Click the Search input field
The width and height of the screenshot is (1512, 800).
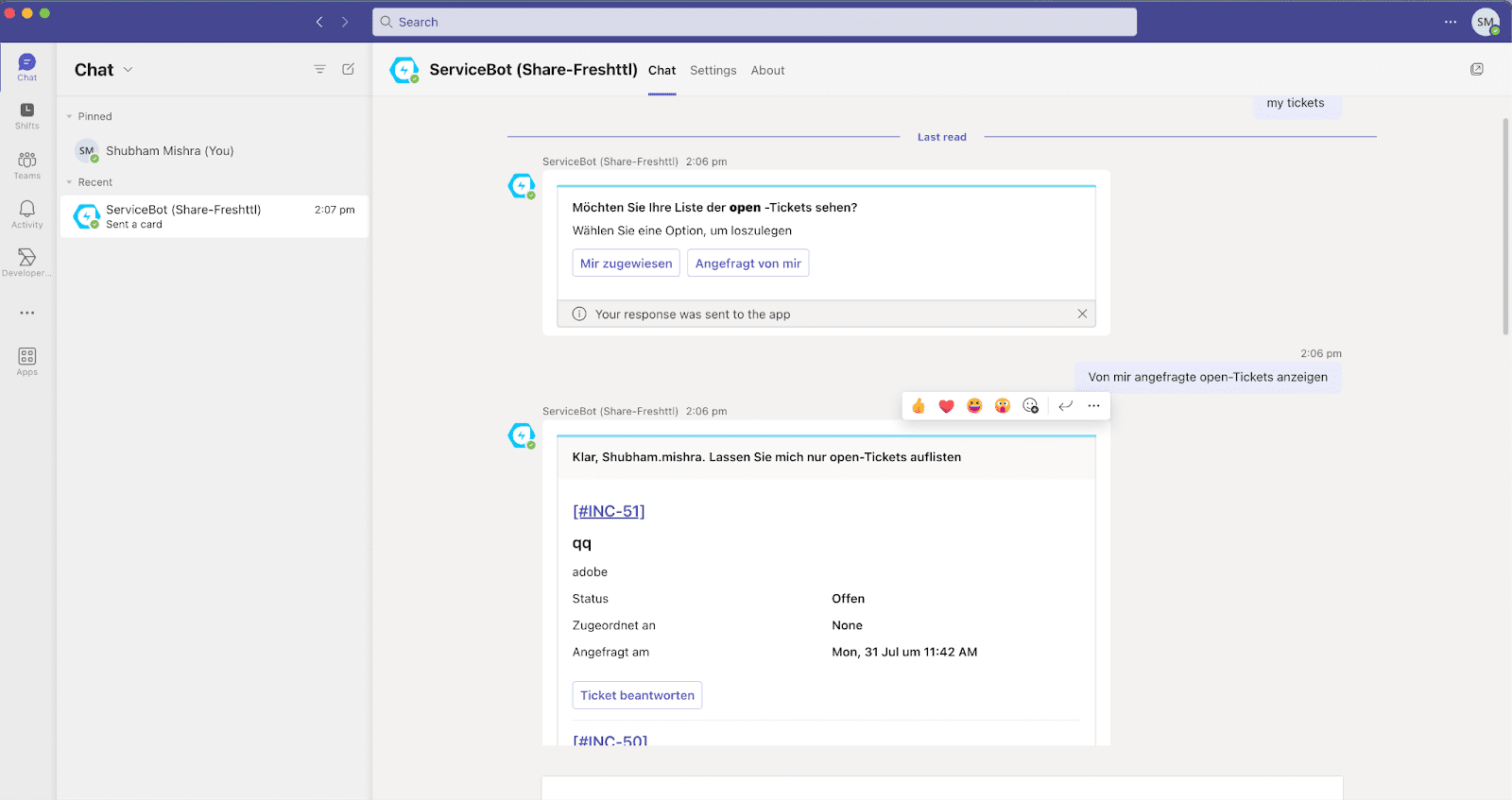[x=754, y=22]
